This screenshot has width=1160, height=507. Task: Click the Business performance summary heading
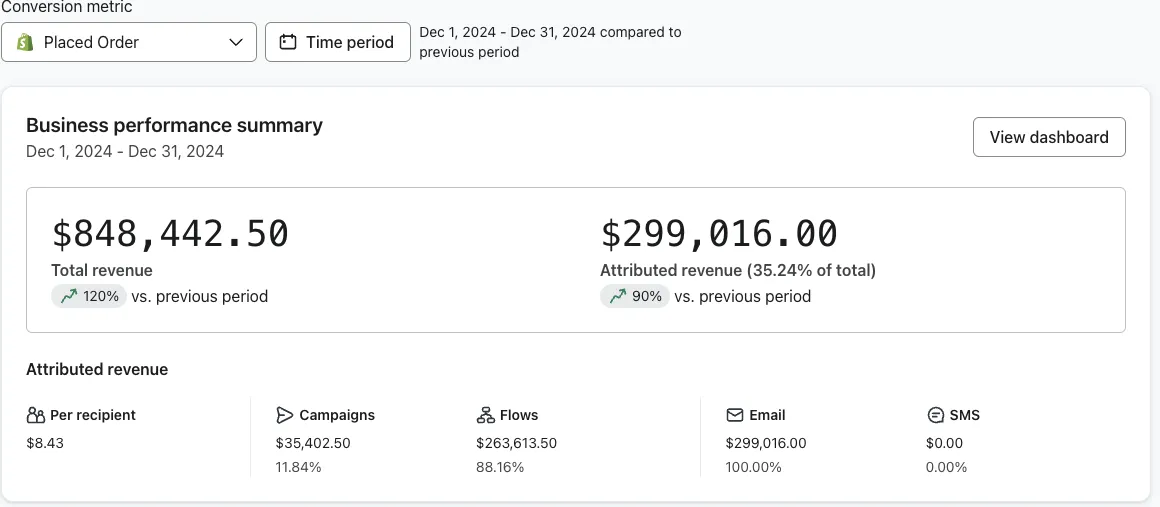(x=174, y=125)
